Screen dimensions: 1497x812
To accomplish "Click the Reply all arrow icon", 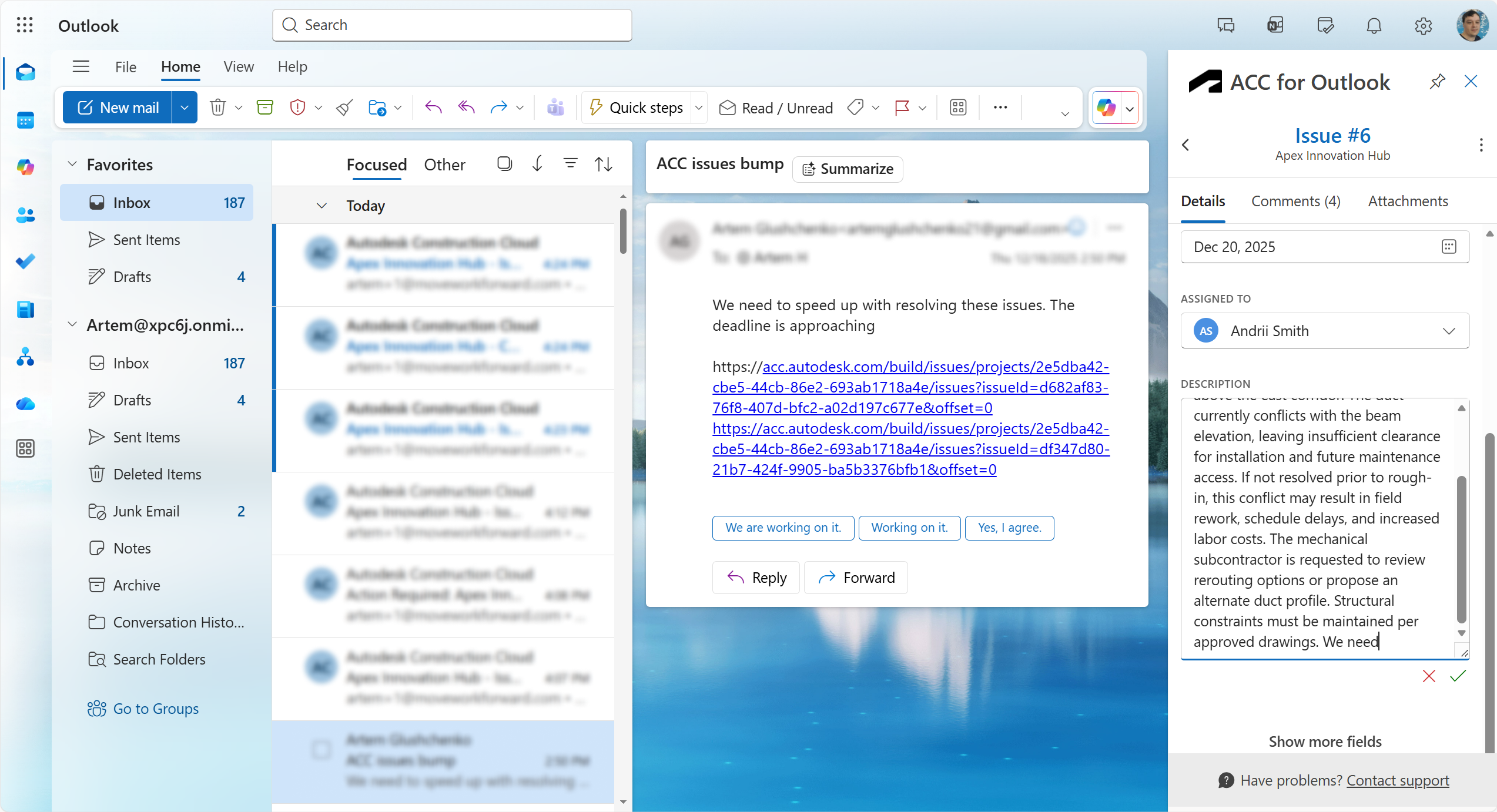I will click(x=466, y=108).
